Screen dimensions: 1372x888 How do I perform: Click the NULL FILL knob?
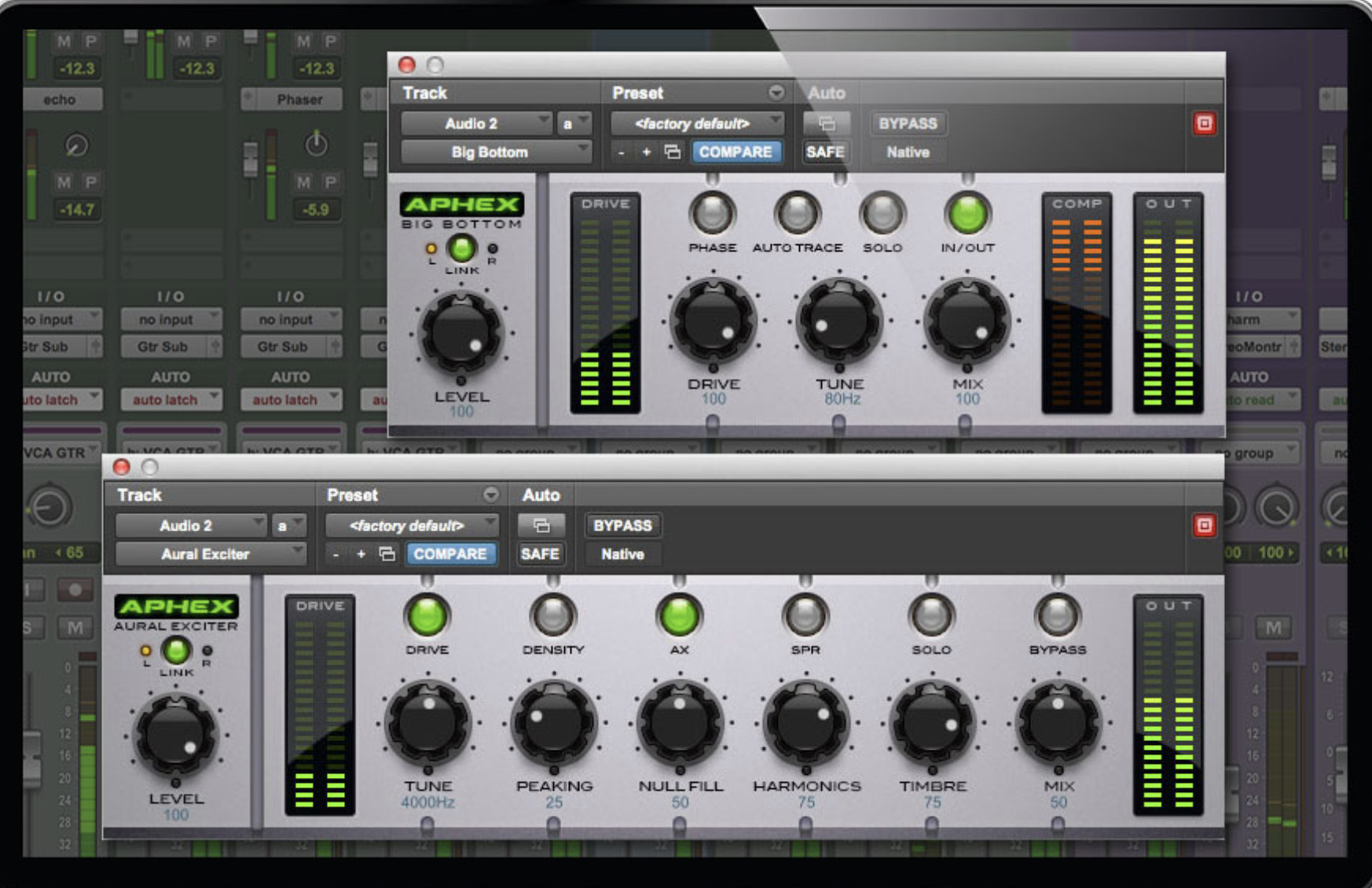[680, 723]
